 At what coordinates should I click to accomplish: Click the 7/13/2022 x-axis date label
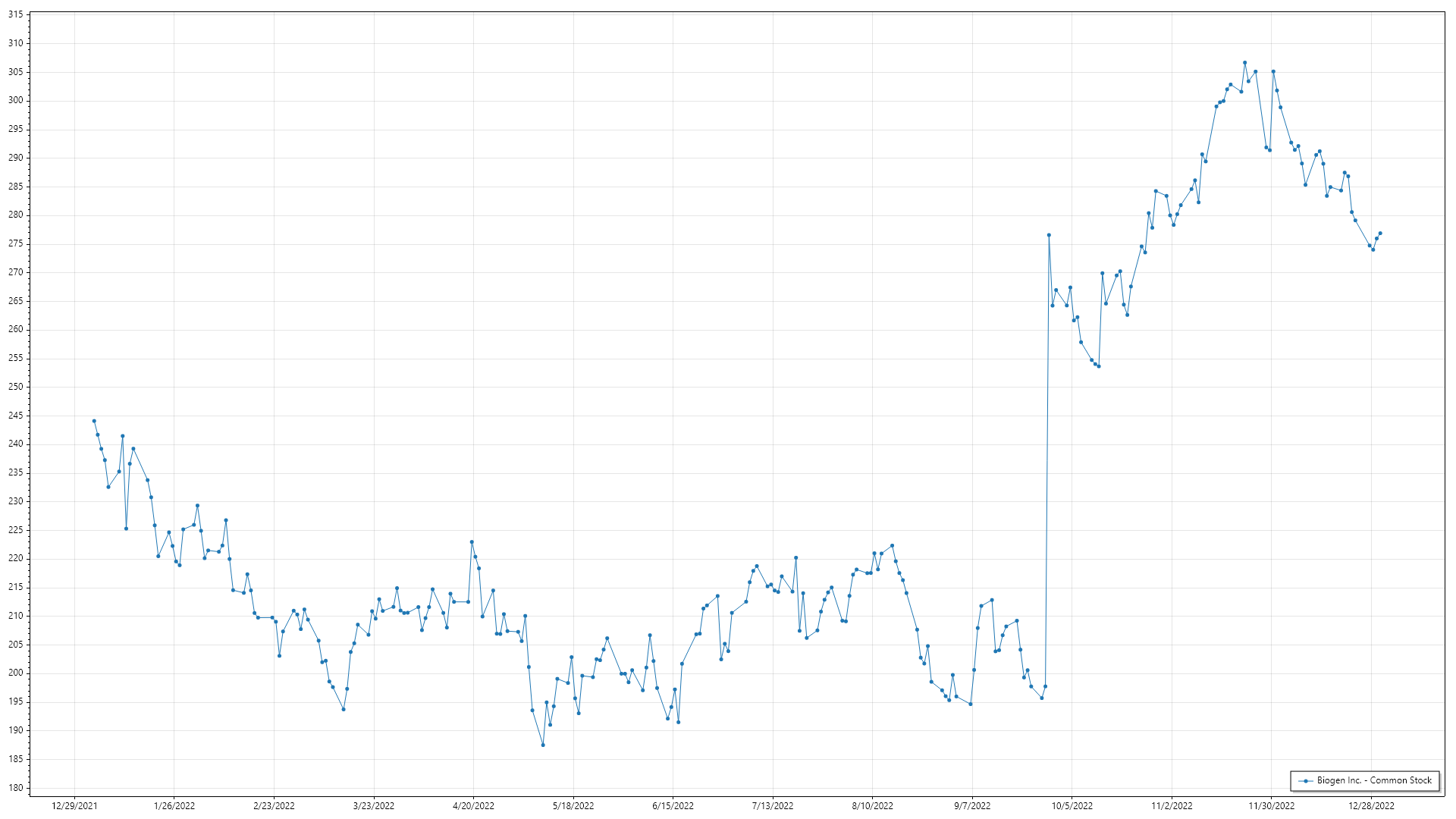pos(773,805)
